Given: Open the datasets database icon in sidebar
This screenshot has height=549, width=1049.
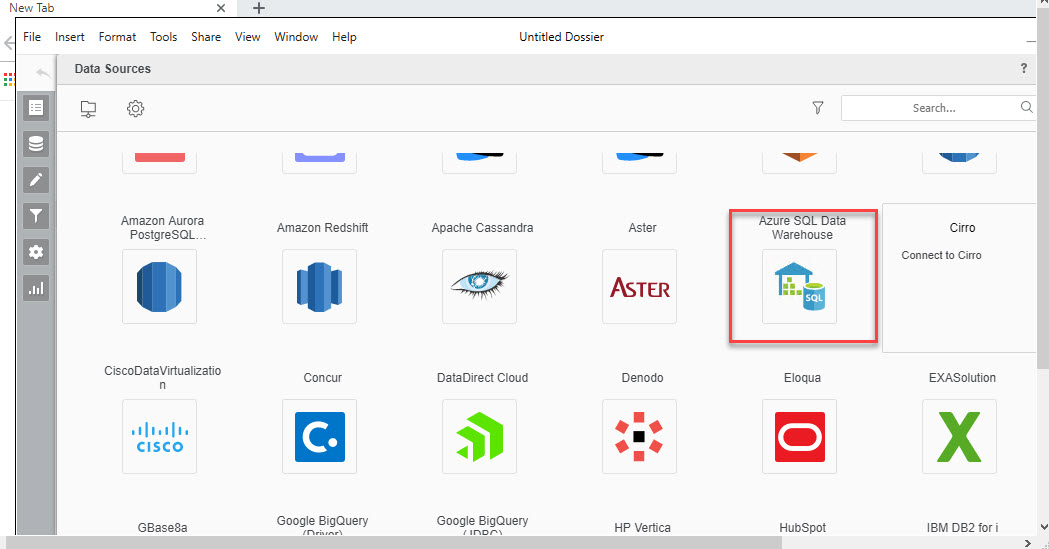Looking at the screenshot, I should [x=36, y=144].
